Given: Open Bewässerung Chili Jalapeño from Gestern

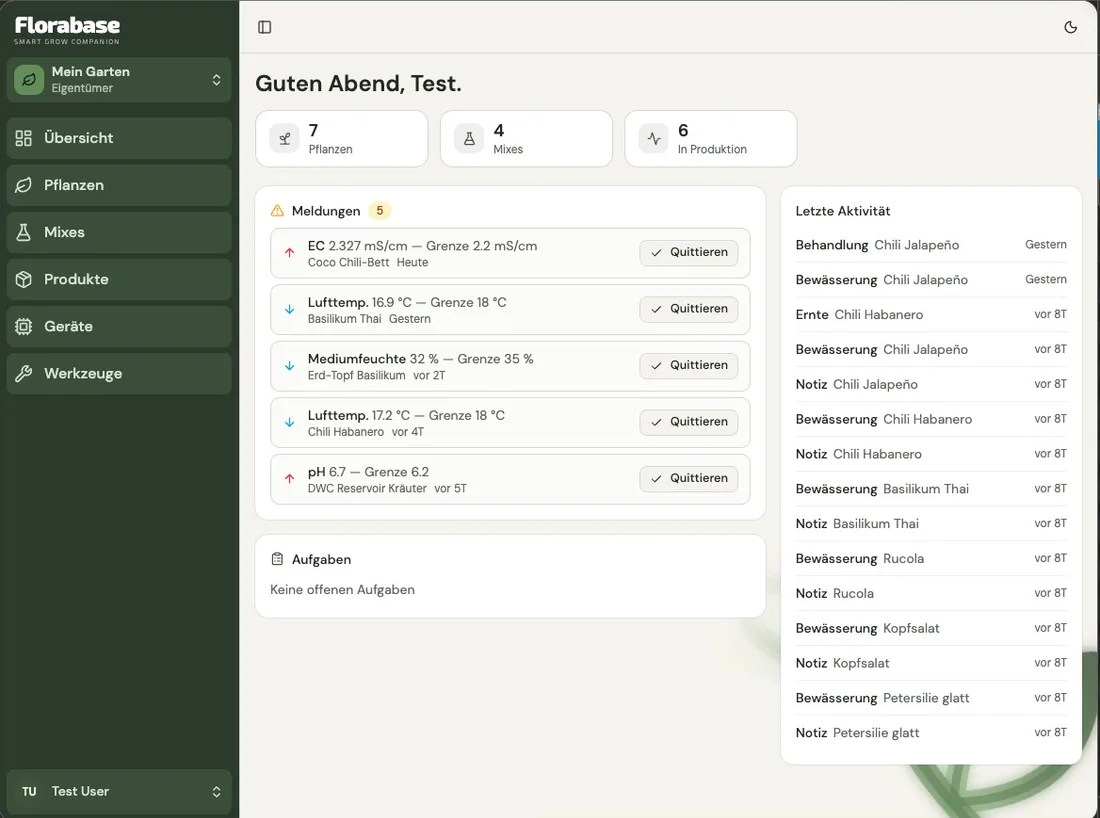Looking at the screenshot, I should pyautogui.click(x=931, y=280).
